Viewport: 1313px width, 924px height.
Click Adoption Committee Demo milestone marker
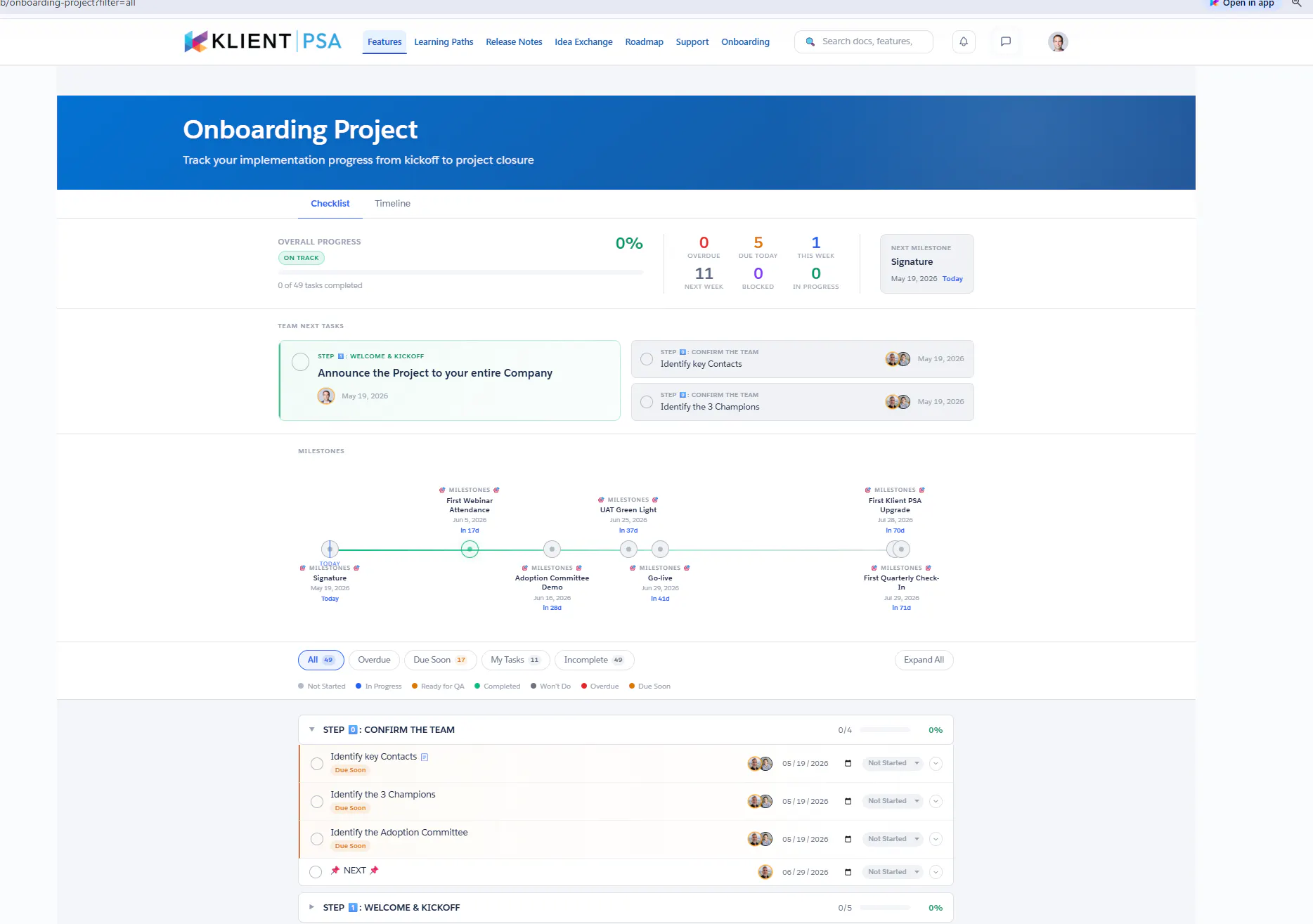552,549
